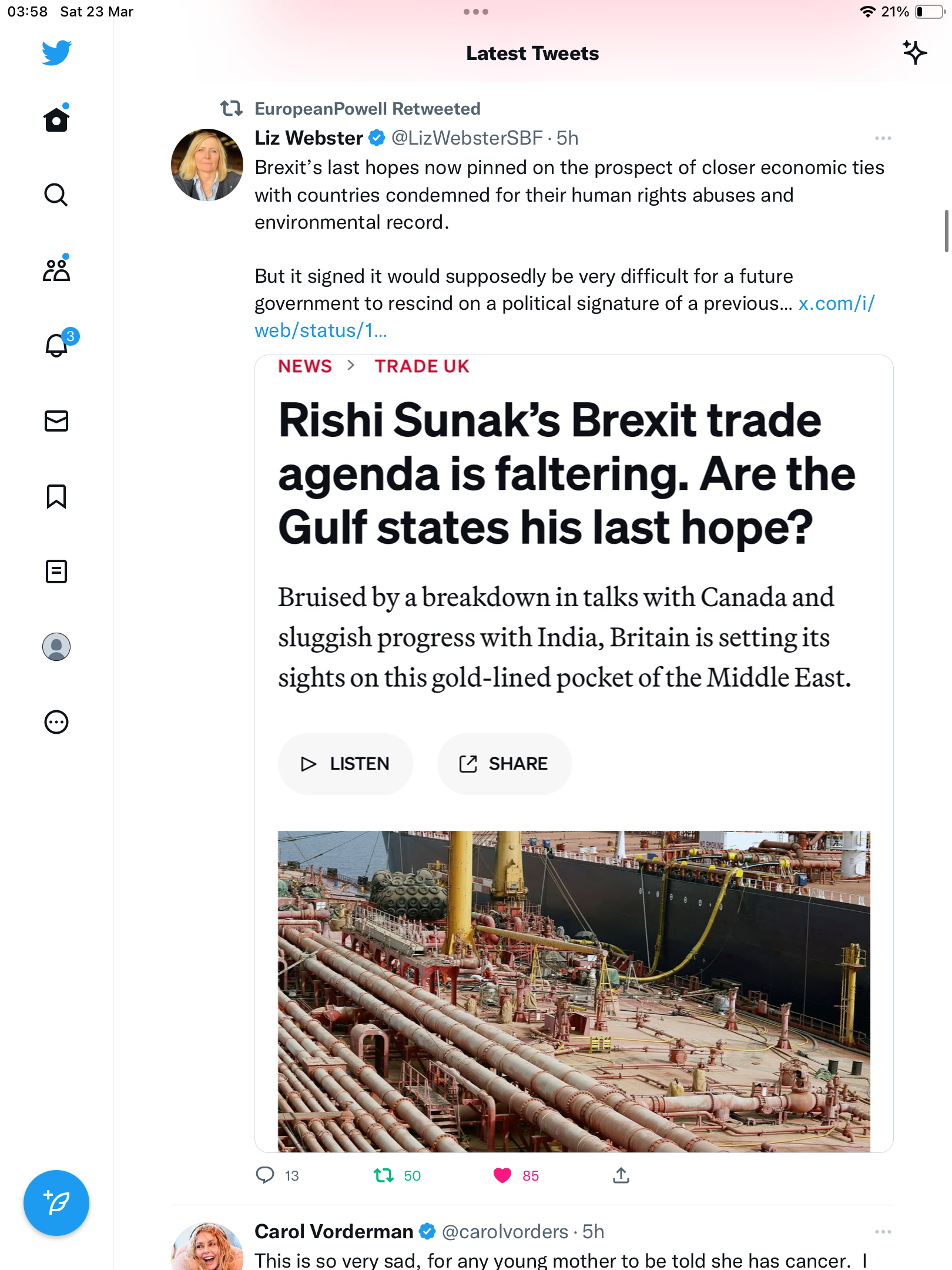Unlike Liz Webster's tweet via heart
Screen dimensions: 952x1270
pos(502,1175)
